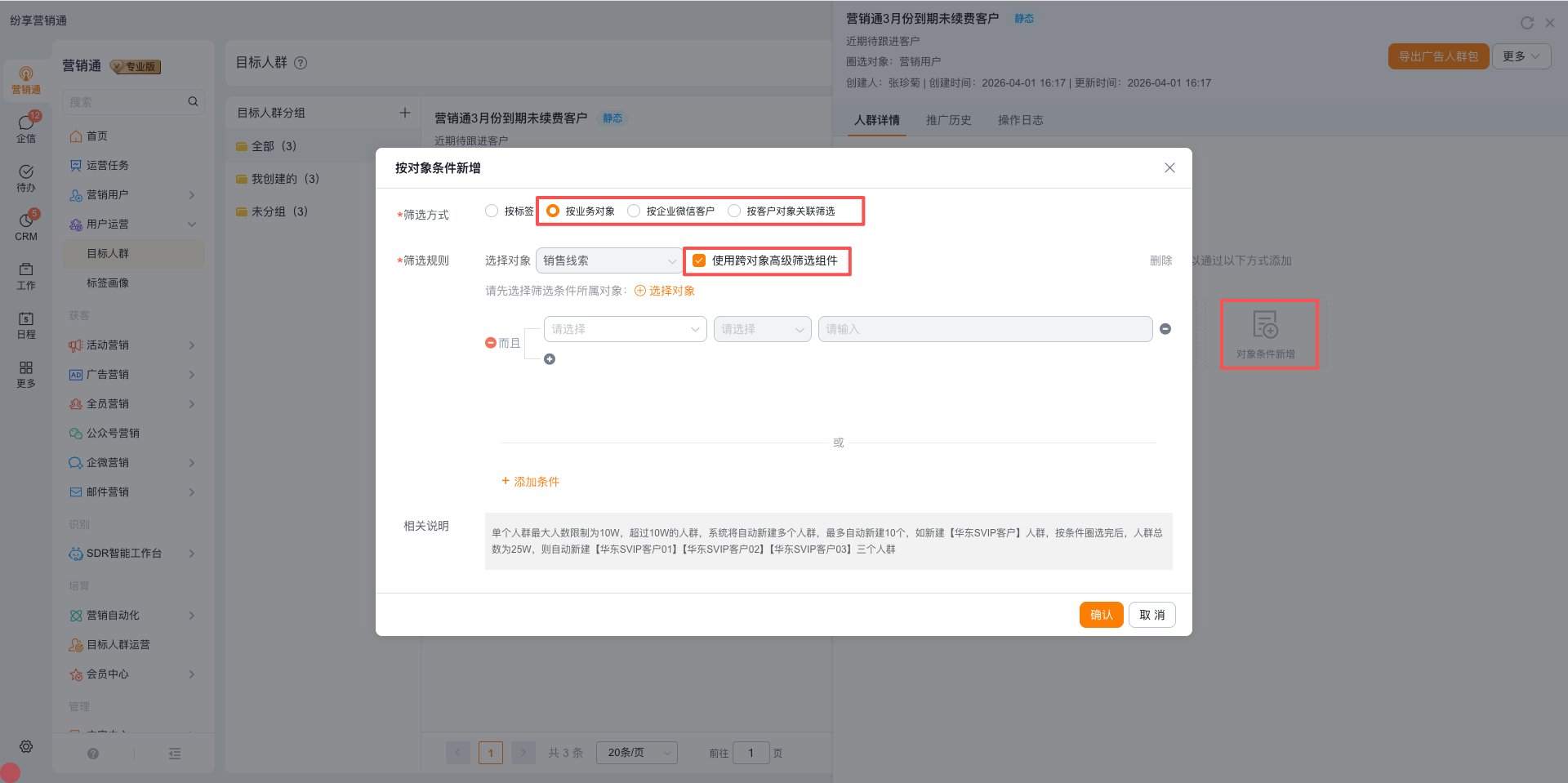The width and height of the screenshot is (1568, 783).
Task: Open 更多 apps grid icon
Action: [x=26, y=373]
